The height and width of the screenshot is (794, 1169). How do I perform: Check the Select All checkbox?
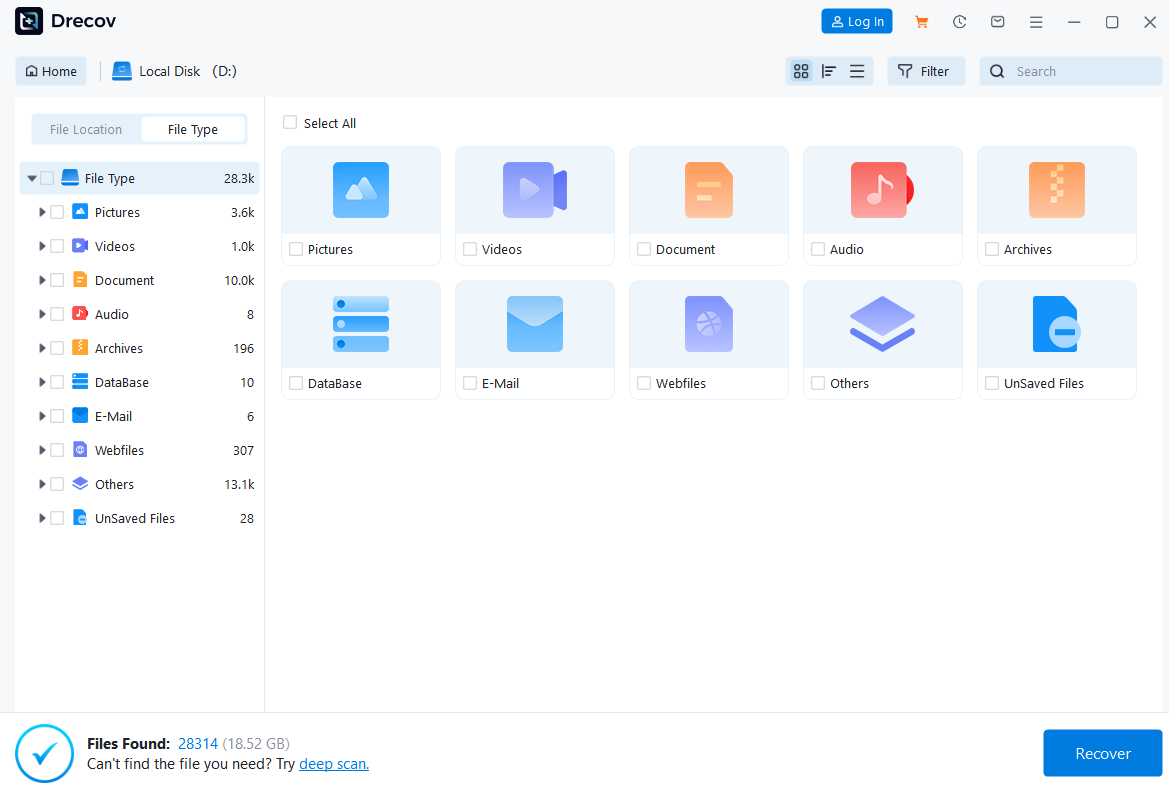290,123
